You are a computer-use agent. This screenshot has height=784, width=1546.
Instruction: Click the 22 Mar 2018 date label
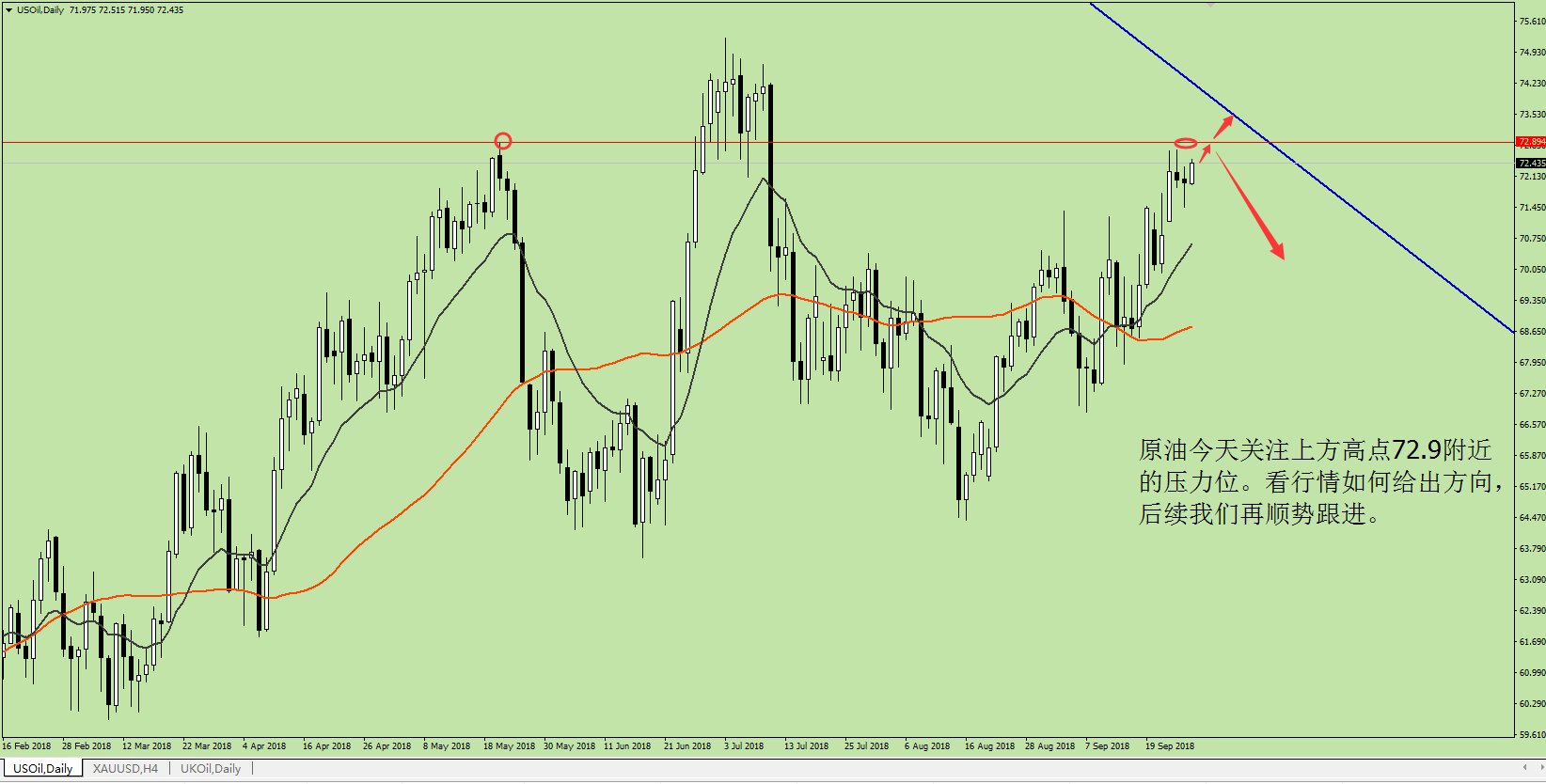(x=207, y=746)
